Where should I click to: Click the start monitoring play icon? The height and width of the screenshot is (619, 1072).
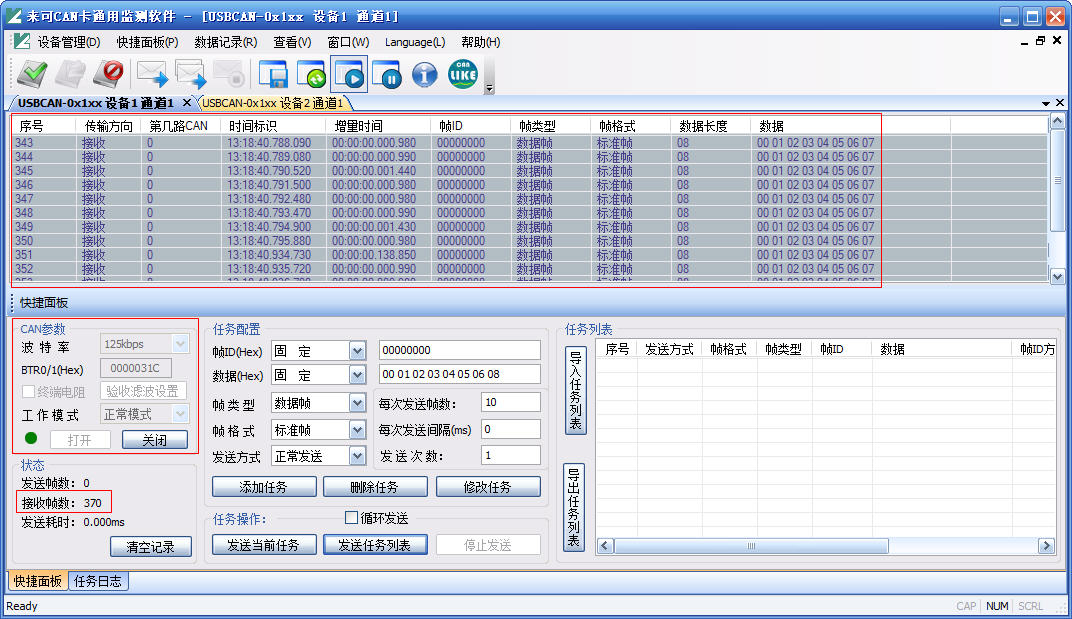(347, 74)
